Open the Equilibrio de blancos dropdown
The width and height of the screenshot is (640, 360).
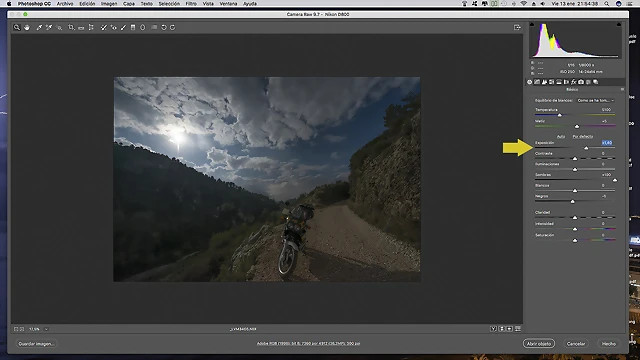[596, 100]
